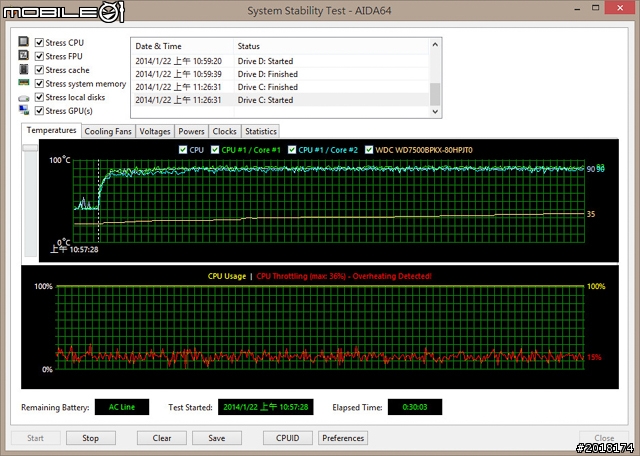Uncheck the Stress FPU checkbox
This screenshot has width=640, height=456.
pyautogui.click(x=39, y=56)
